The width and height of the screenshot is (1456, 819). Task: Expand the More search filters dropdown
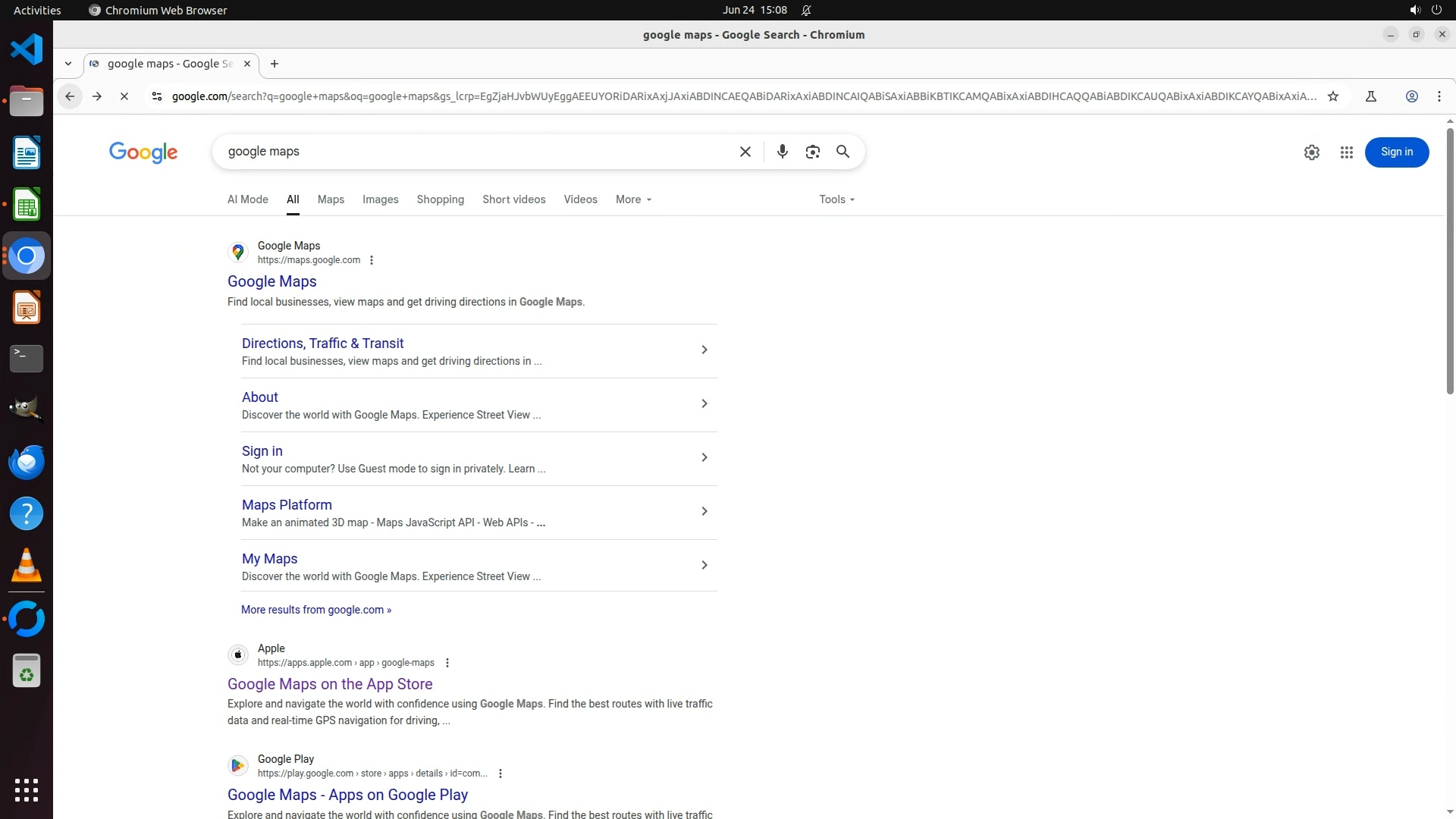coord(633,199)
